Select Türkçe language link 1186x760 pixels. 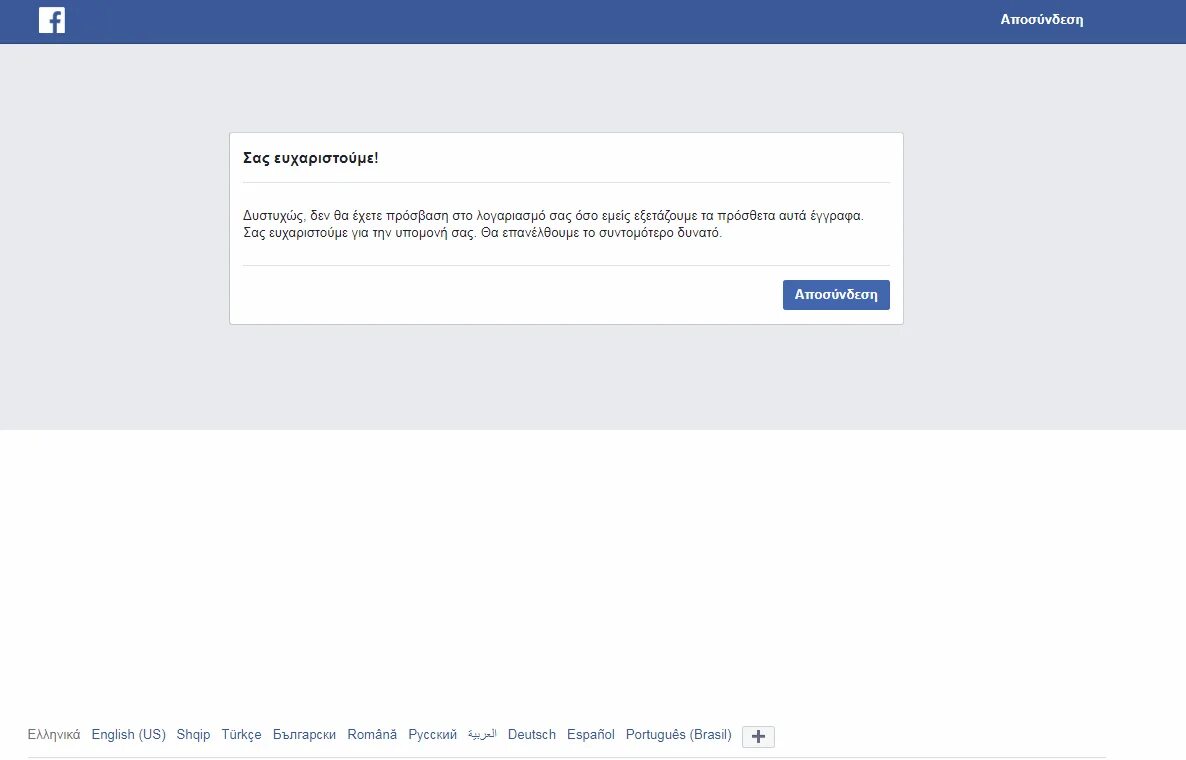(x=241, y=734)
